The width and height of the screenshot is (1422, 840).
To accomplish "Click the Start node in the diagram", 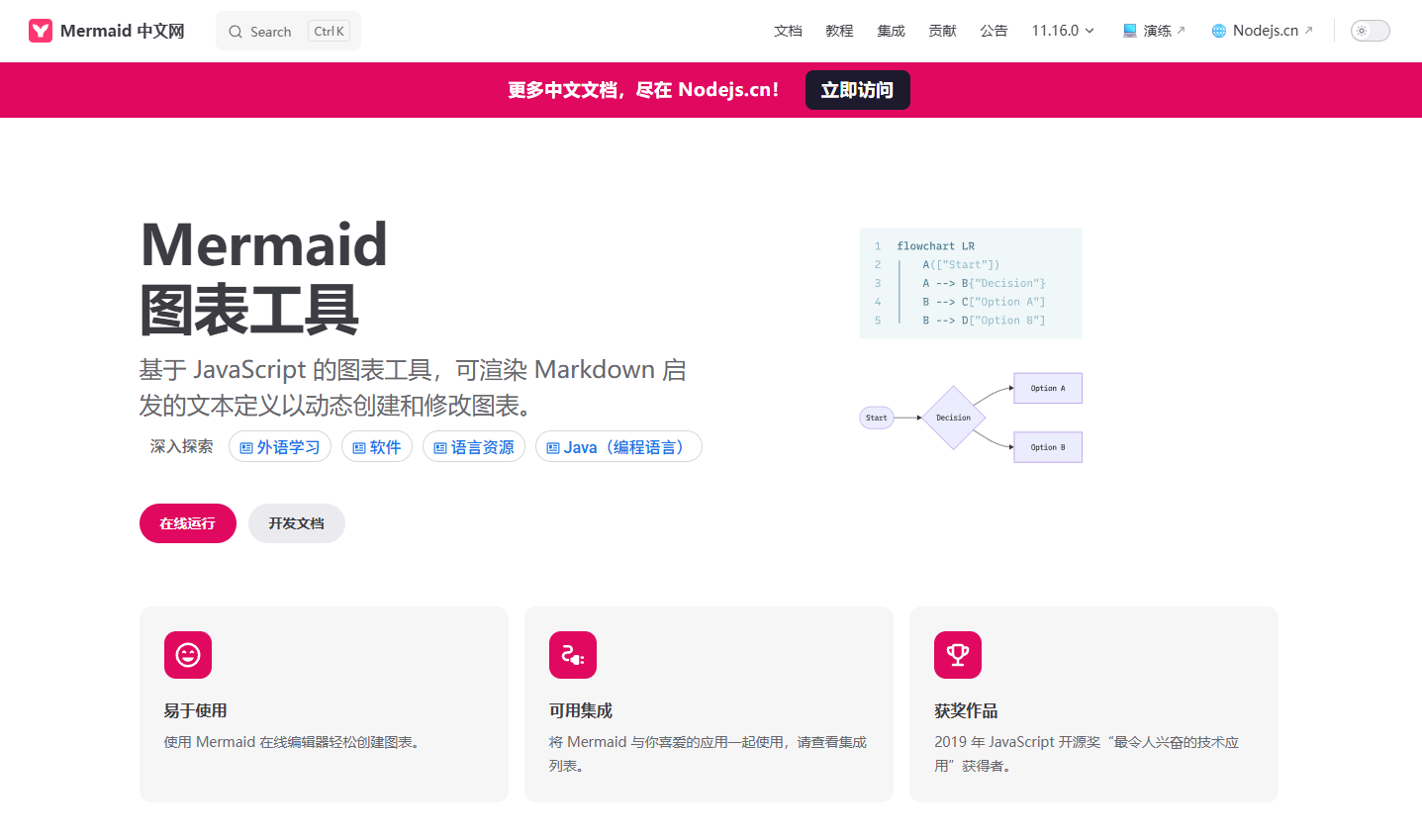I will coord(877,418).
